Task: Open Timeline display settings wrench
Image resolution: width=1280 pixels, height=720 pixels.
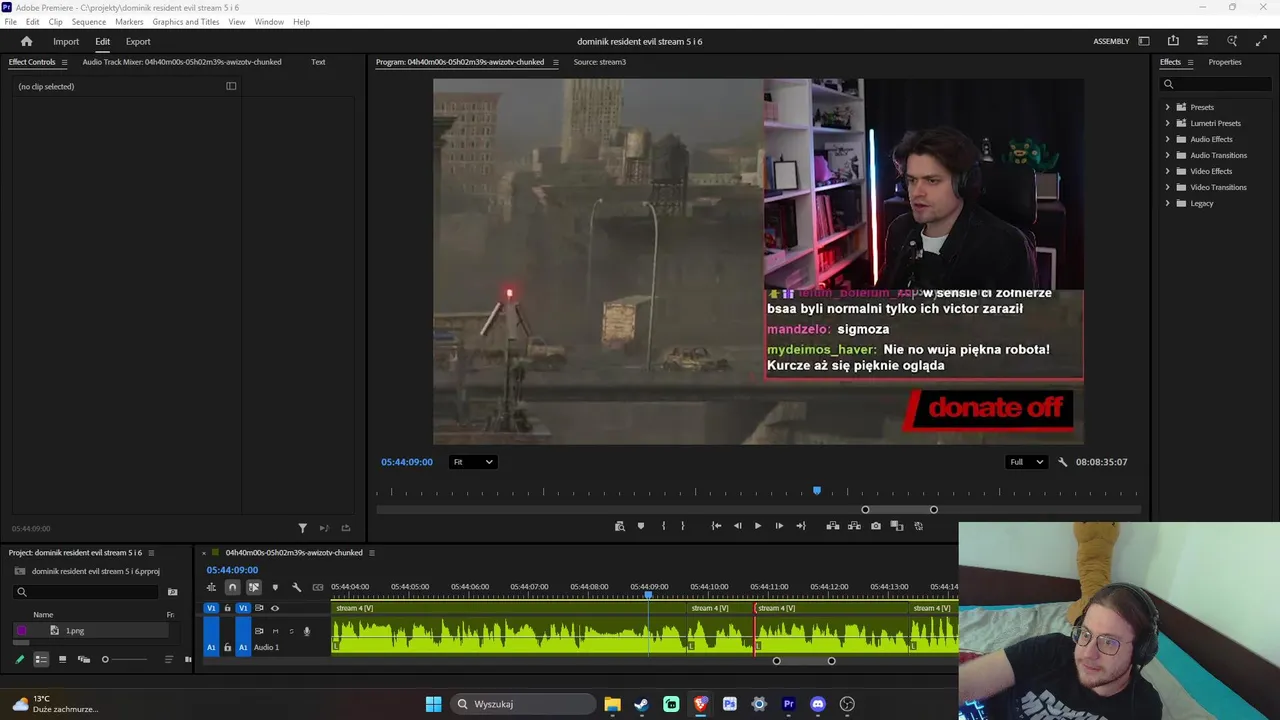Action: 296,588
